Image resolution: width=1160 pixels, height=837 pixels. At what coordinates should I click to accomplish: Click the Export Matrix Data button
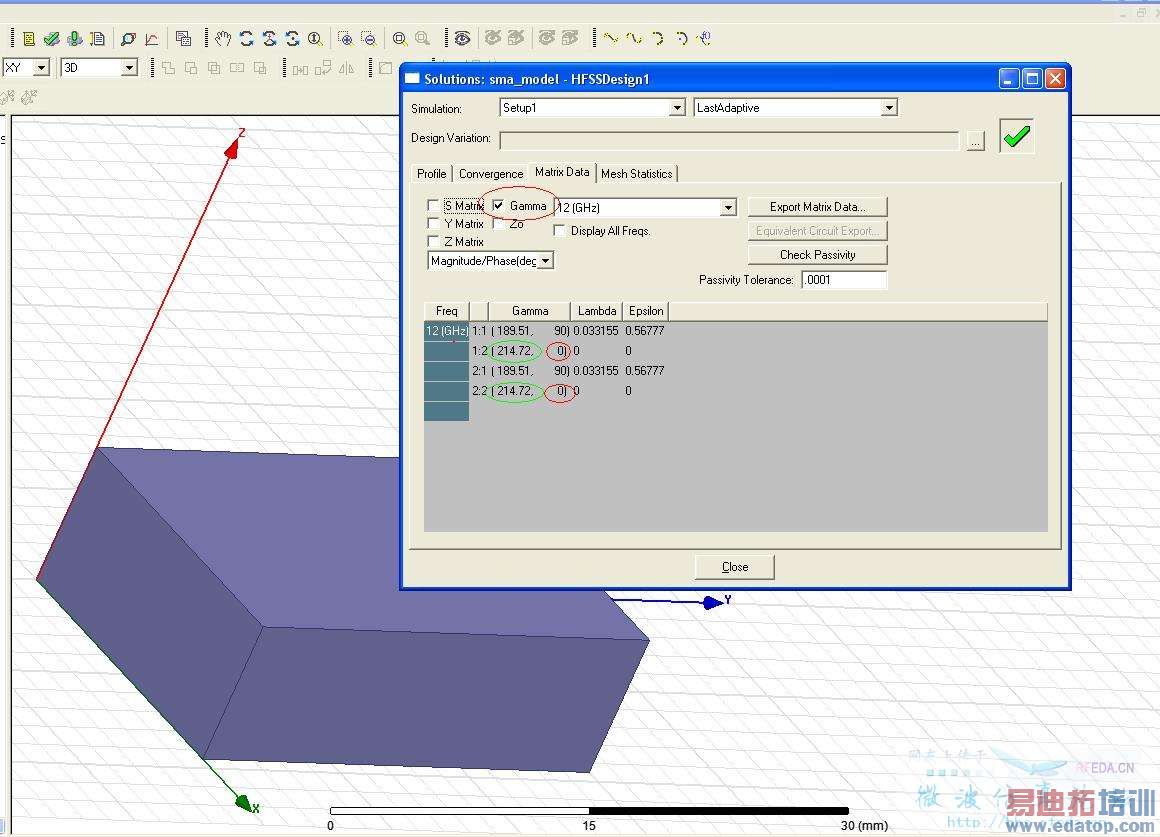click(x=817, y=207)
